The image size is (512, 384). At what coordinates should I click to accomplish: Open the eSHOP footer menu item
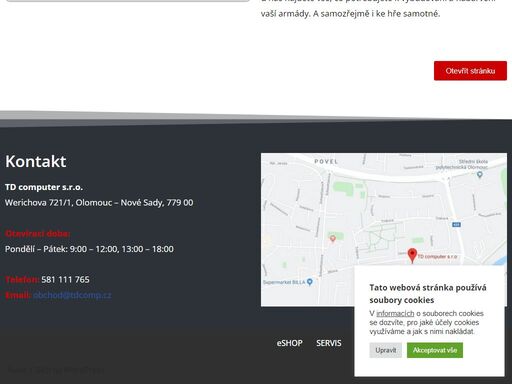click(290, 343)
